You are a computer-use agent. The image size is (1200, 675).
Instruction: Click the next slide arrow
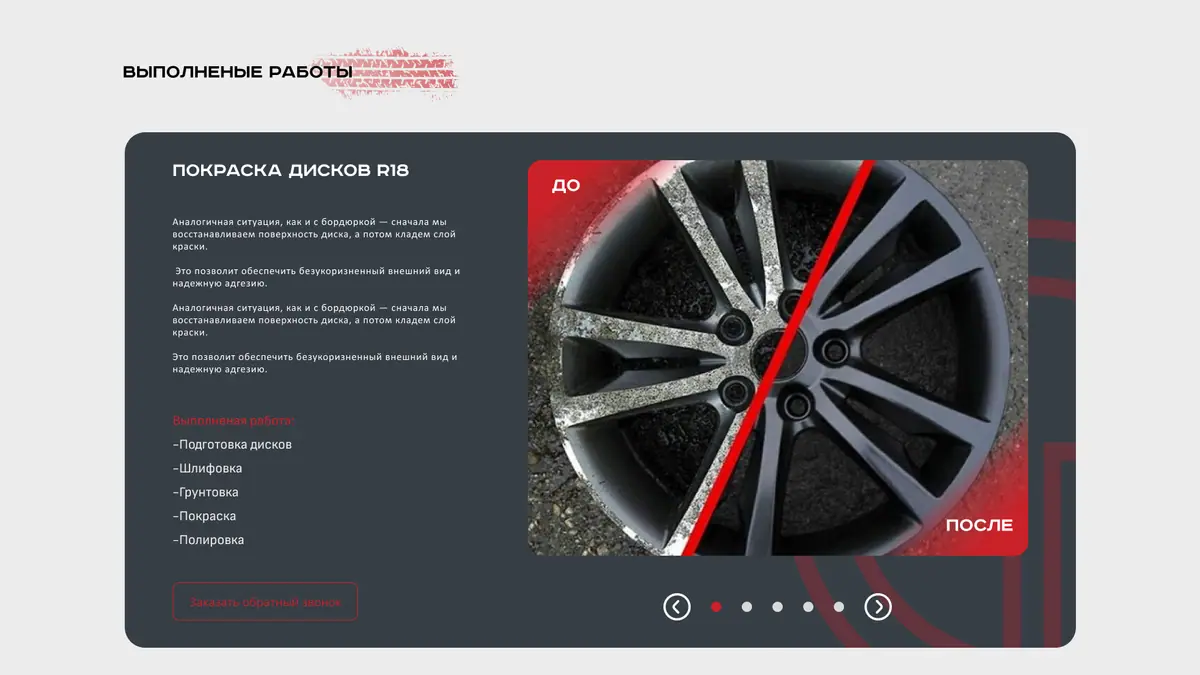coord(878,606)
